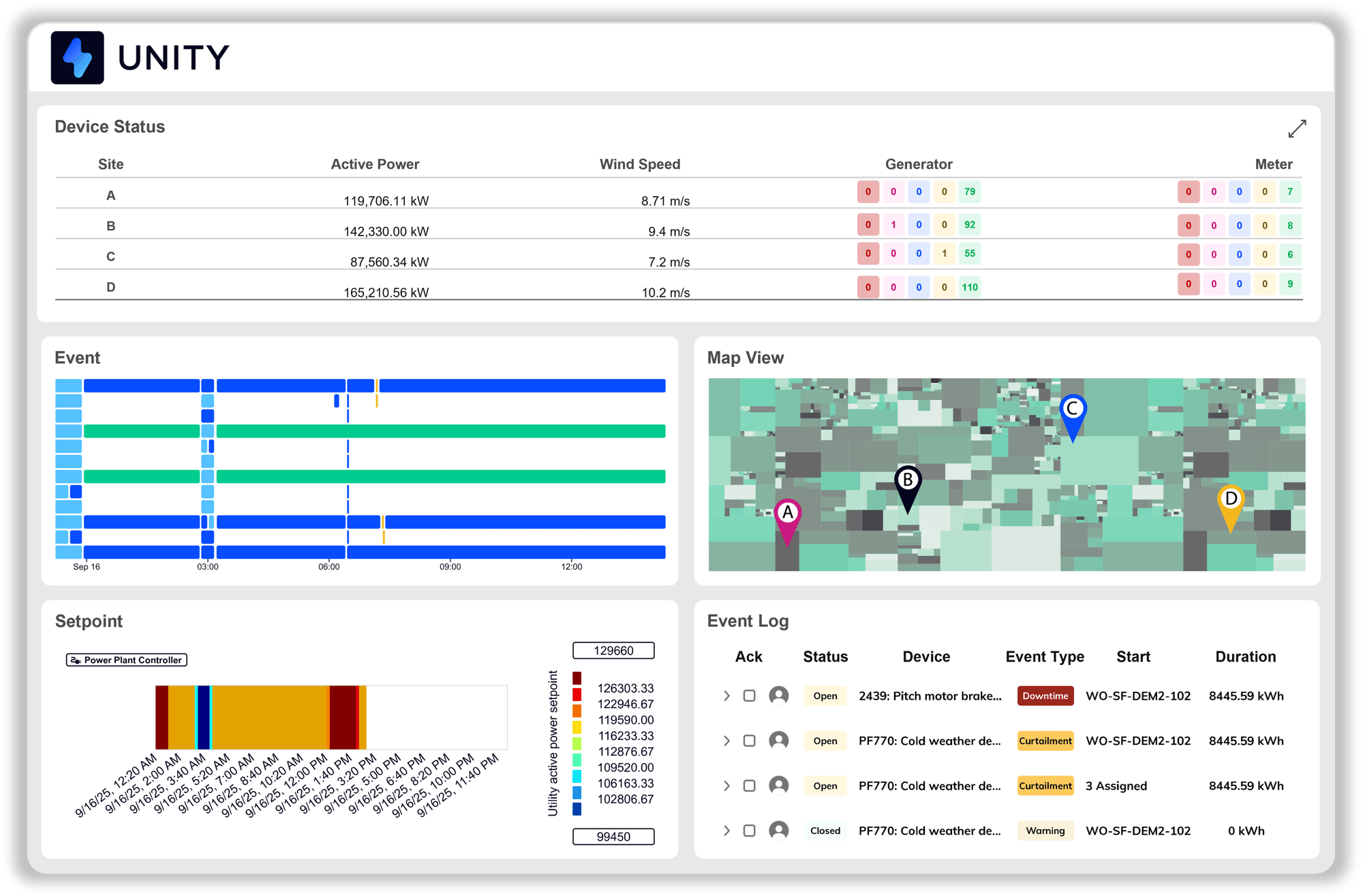
Task: Click the Unity lightning bolt logo
Action: (77, 58)
